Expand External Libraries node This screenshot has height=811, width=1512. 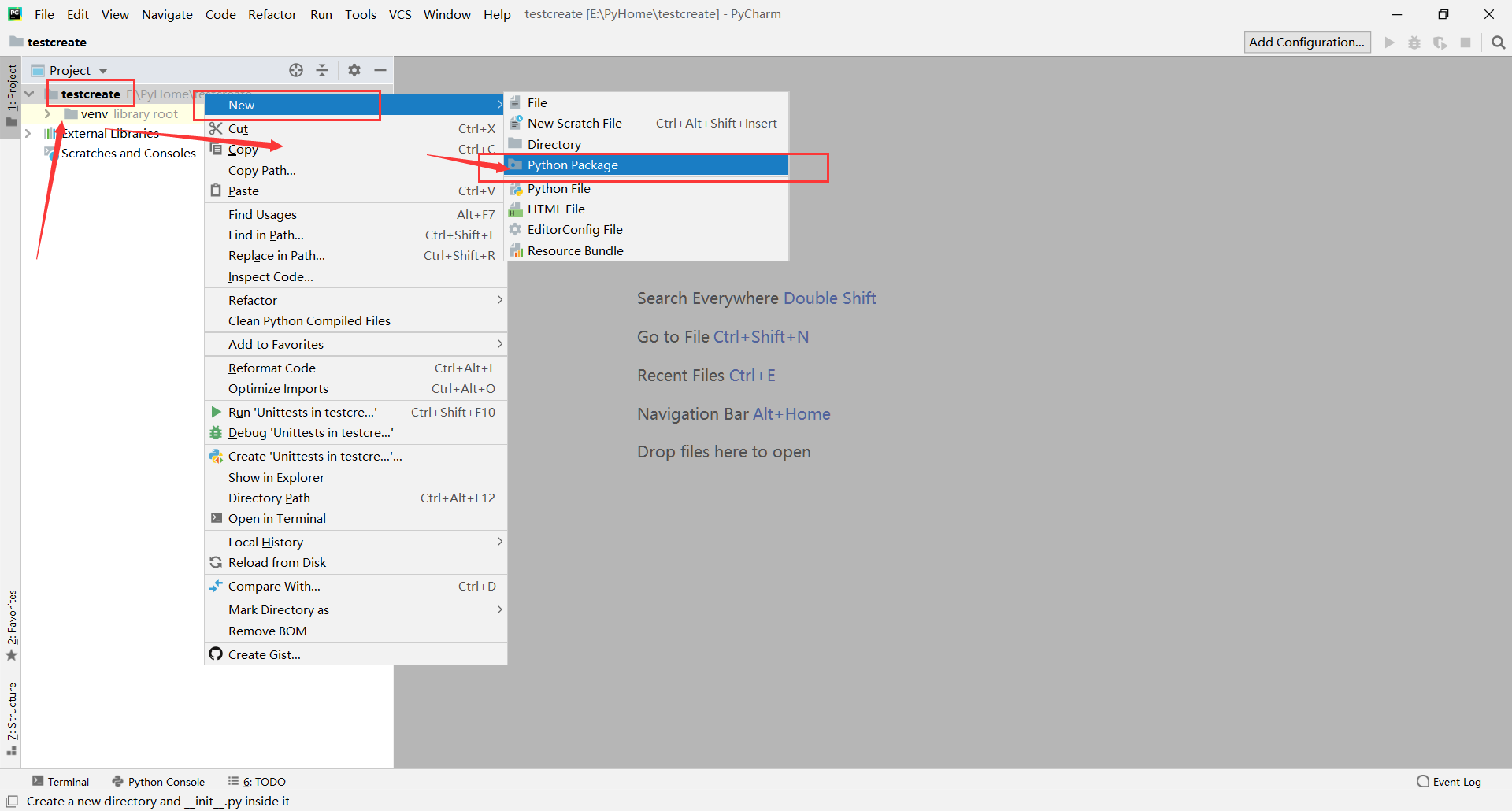(28, 133)
